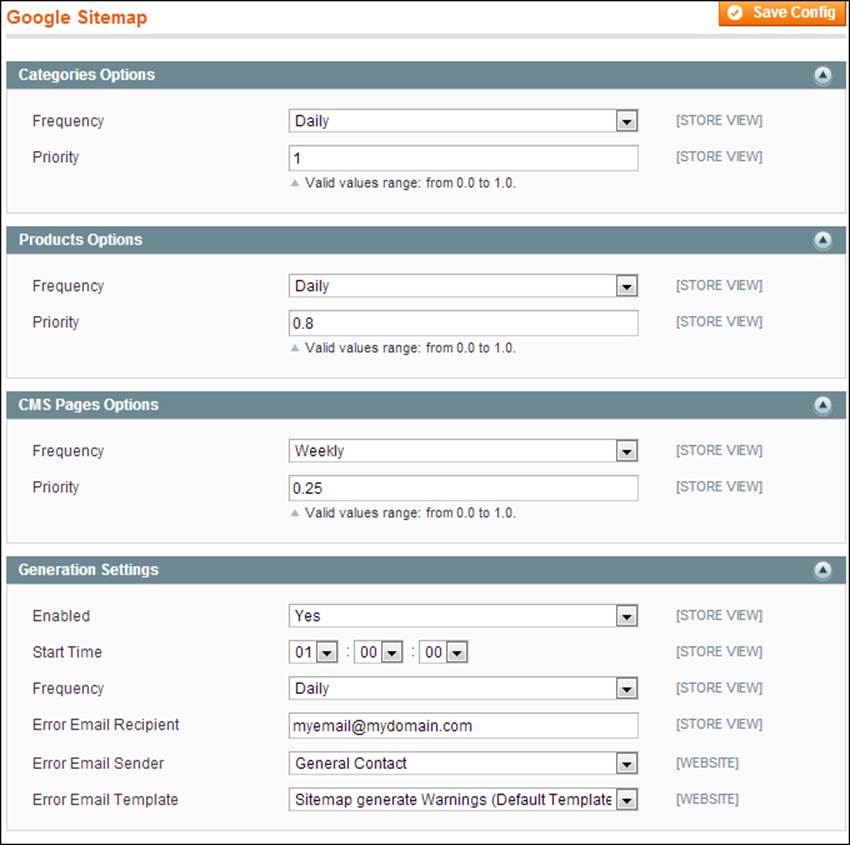
Task: Open the CMS Pages Frequency dropdown
Action: tap(463, 450)
